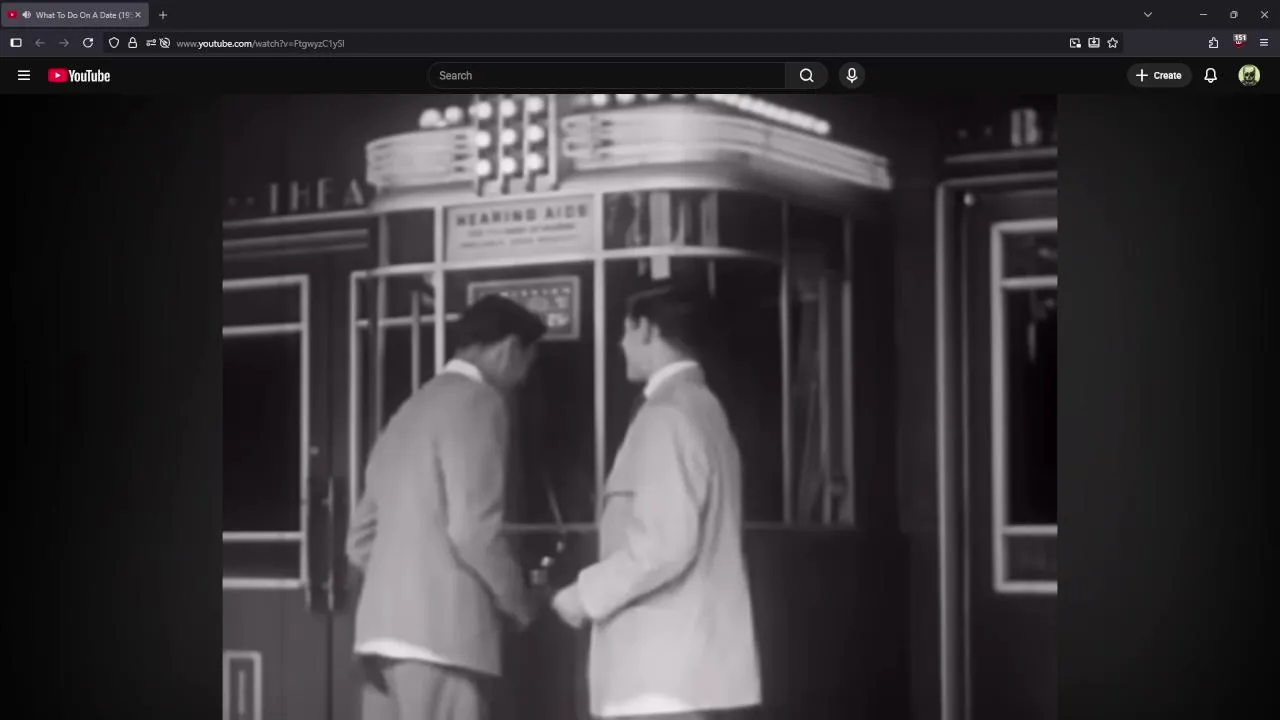Reload the page
Viewport: 1280px width, 720px height.
point(88,43)
